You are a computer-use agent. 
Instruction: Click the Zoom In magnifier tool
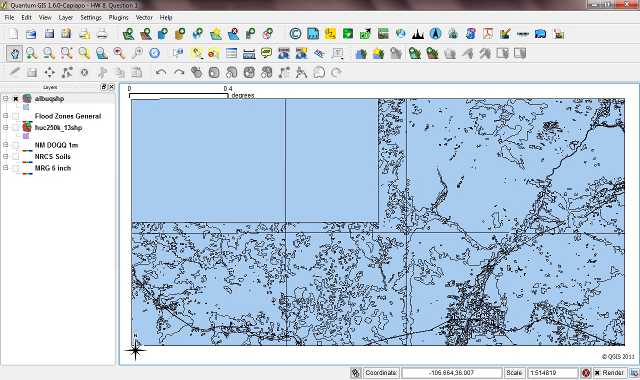point(31,53)
